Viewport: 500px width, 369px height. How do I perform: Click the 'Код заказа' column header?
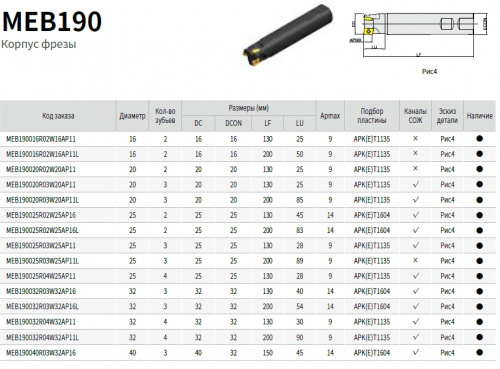coord(58,116)
